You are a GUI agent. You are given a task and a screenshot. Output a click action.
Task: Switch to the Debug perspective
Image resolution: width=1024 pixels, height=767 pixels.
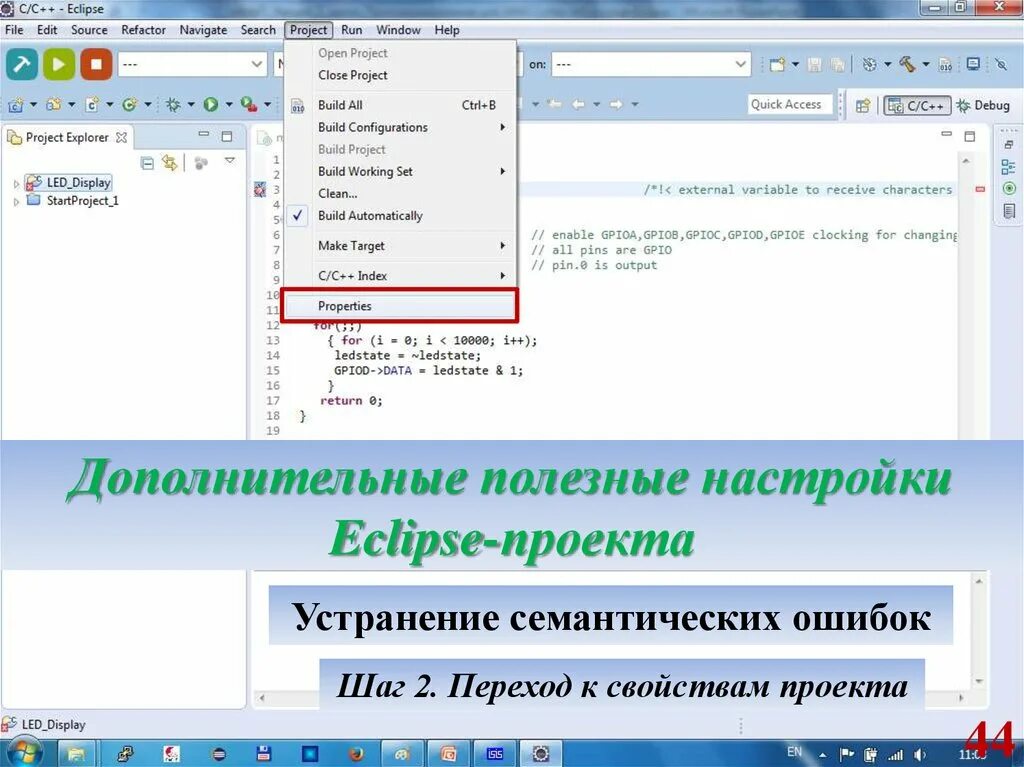point(983,105)
